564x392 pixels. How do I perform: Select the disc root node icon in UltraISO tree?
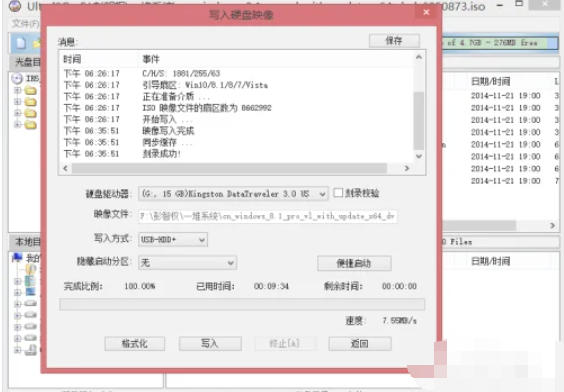tap(17, 78)
